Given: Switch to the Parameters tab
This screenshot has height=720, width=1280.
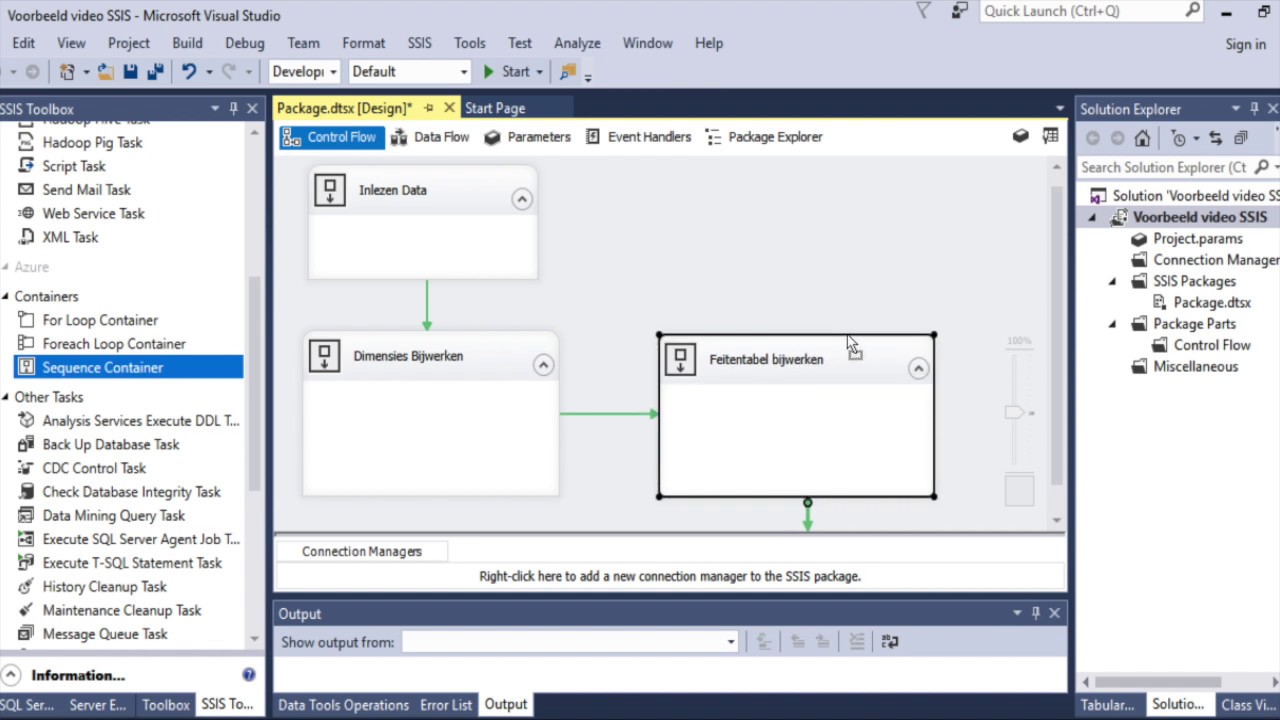Looking at the screenshot, I should click(527, 137).
